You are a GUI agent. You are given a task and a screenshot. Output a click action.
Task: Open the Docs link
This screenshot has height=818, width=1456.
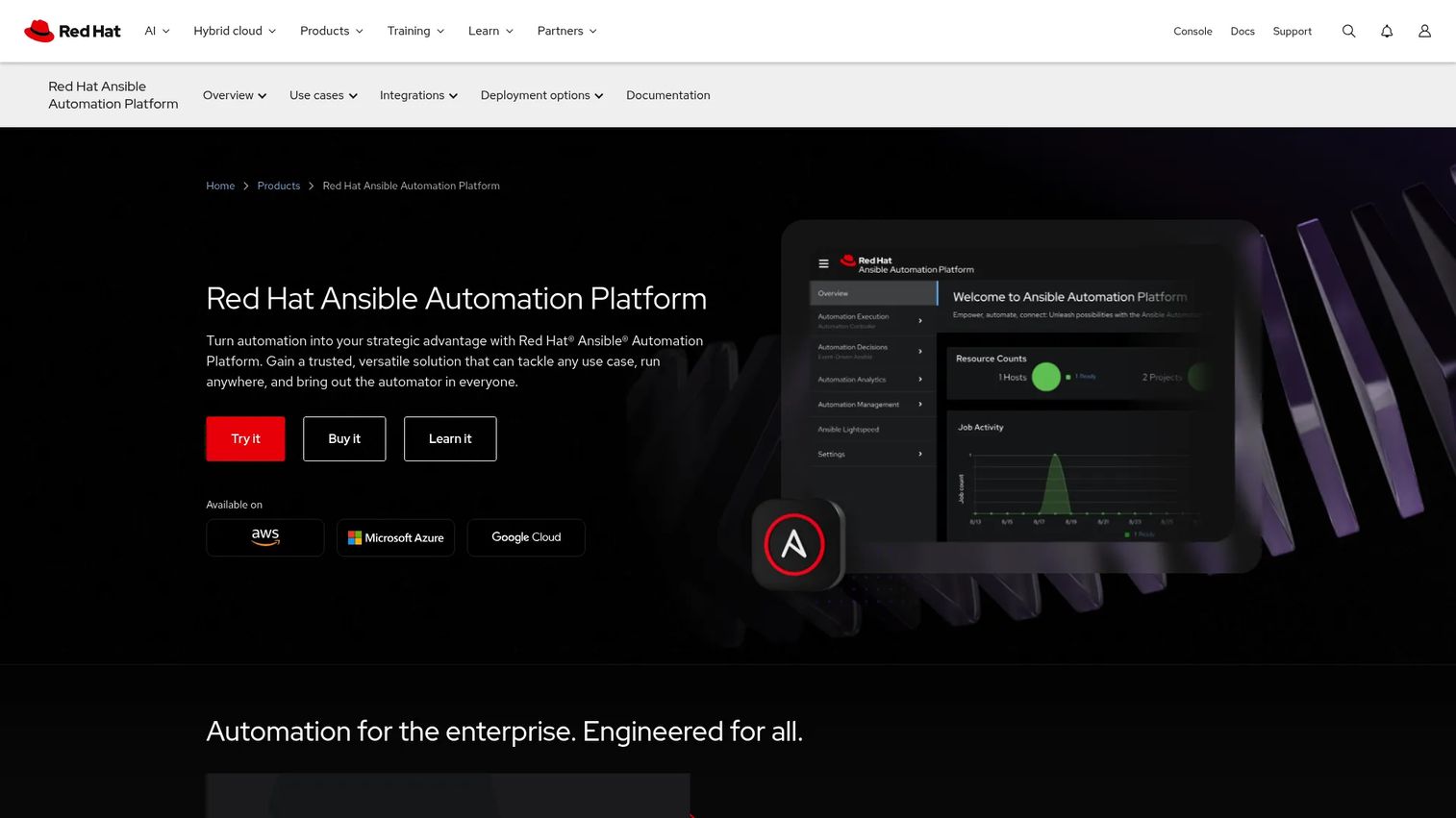[1243, 31]
